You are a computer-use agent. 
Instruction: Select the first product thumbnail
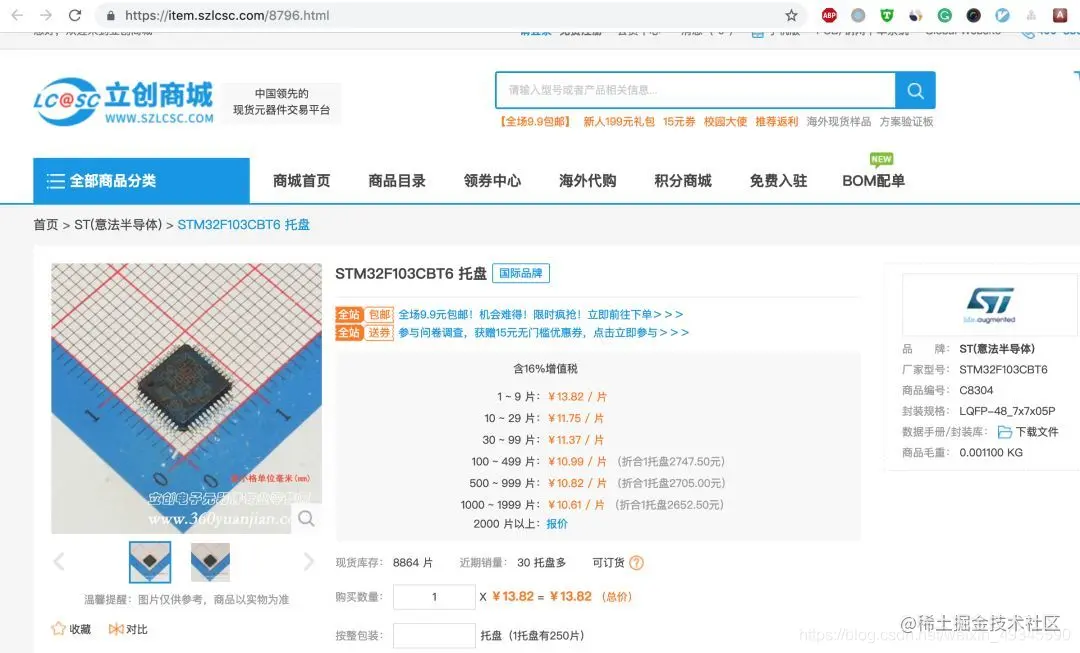click(150, 562)
